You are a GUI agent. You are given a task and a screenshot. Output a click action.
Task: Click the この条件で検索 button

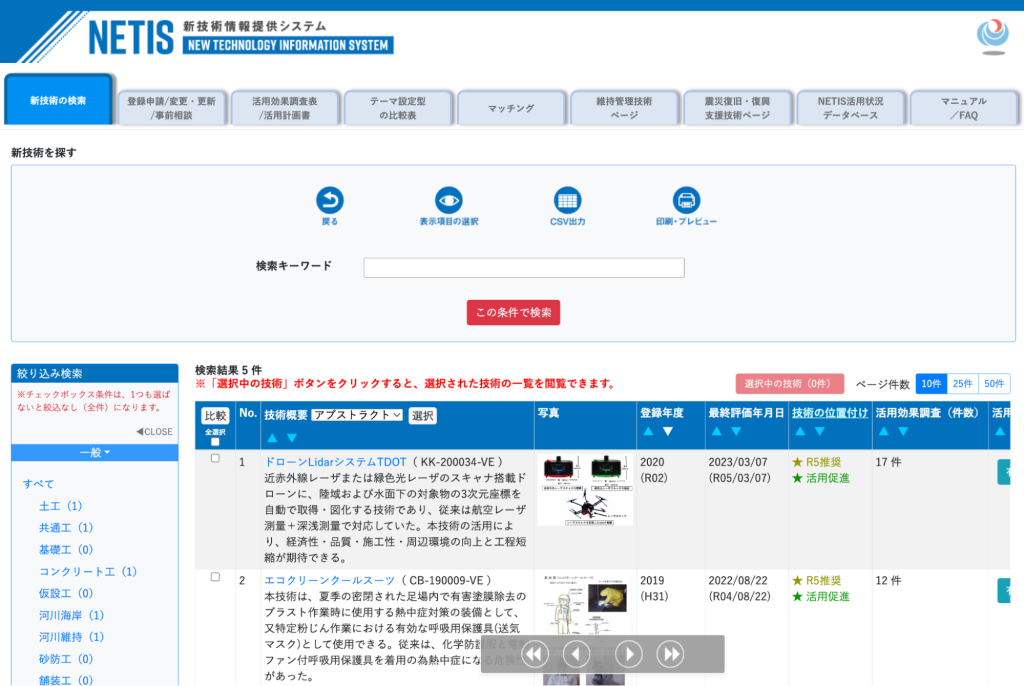(x=513, y=312)
